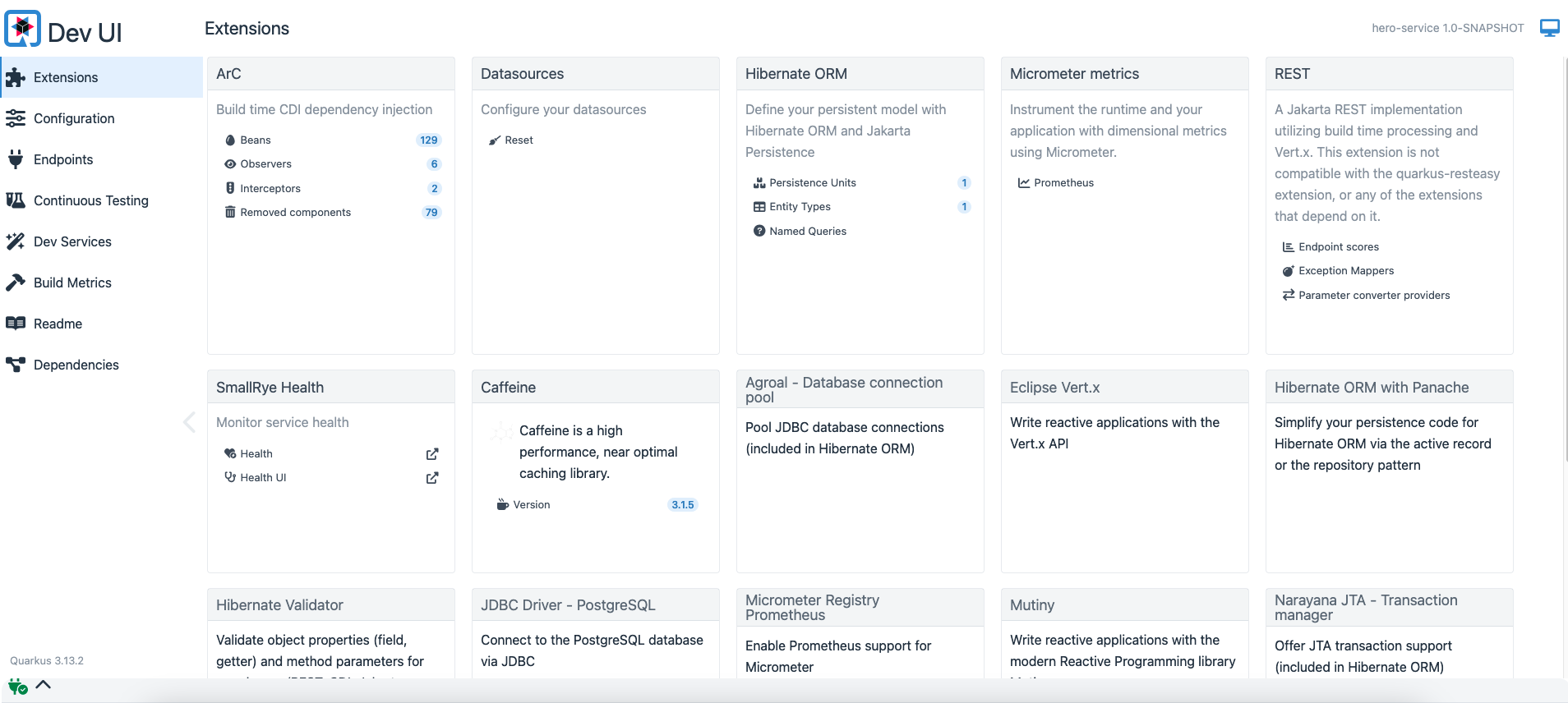Image resolution: width=1568 pixels, height=703 pixels.
Task: Click the 129 Beans count badge
Action: point(429,140)
